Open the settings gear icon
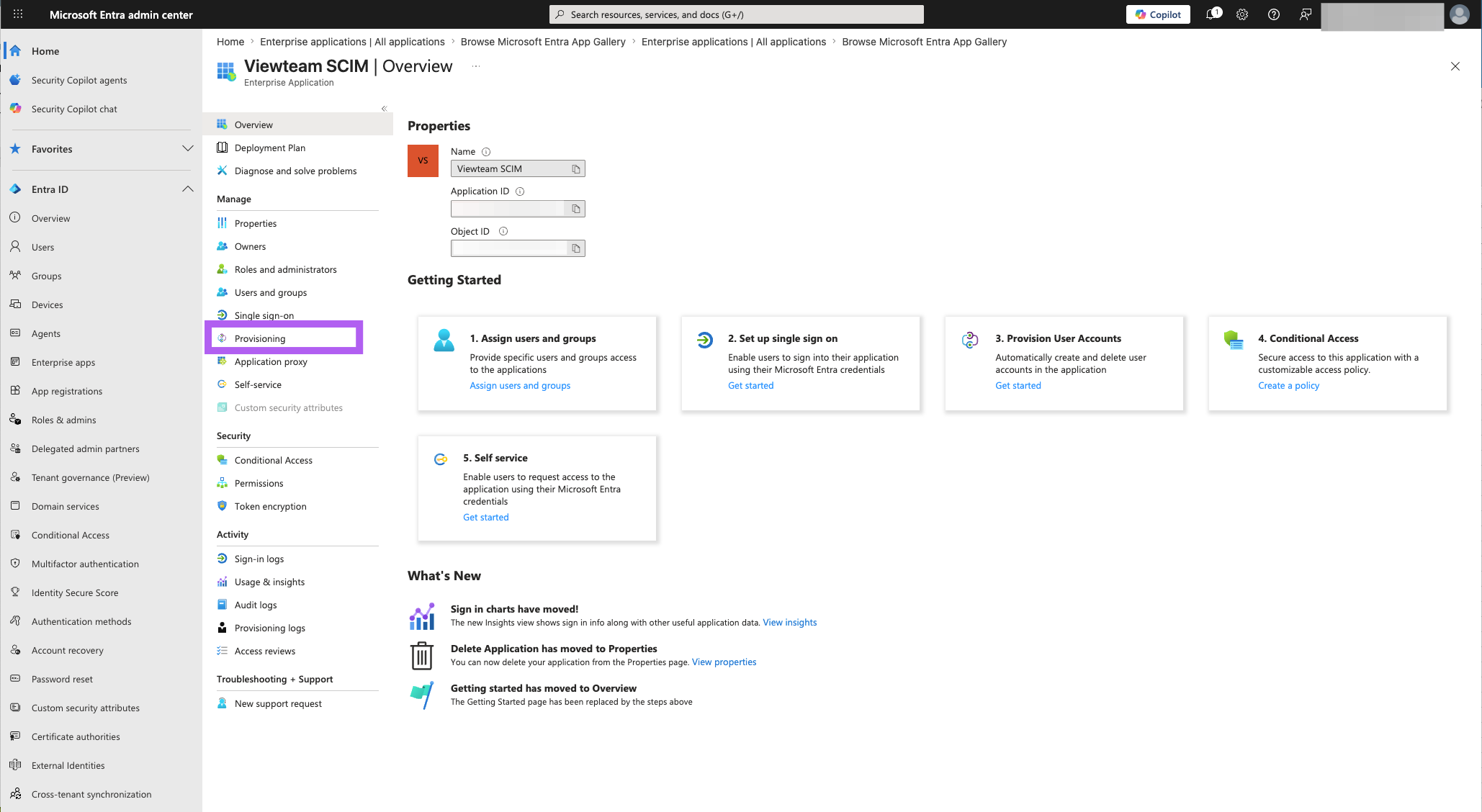Screen dimensions: 1482x812 coord(1242,14)
